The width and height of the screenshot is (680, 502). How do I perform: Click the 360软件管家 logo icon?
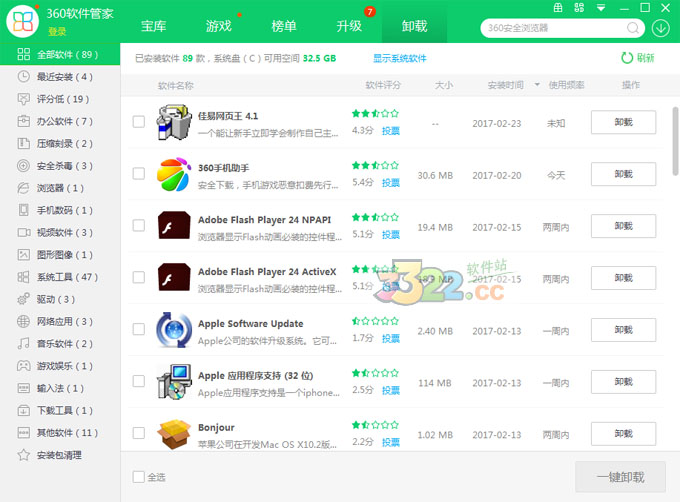pos(23,21)
